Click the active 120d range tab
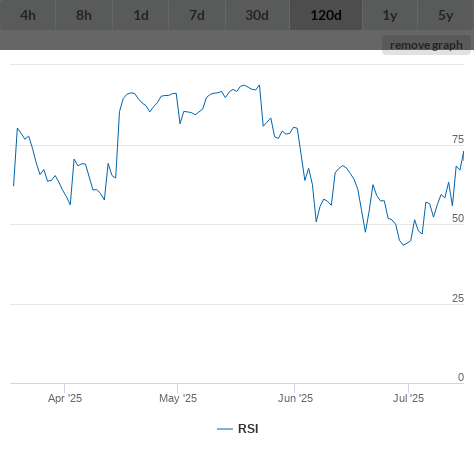The height and width of the screenshot is (455, 474). 326,15
